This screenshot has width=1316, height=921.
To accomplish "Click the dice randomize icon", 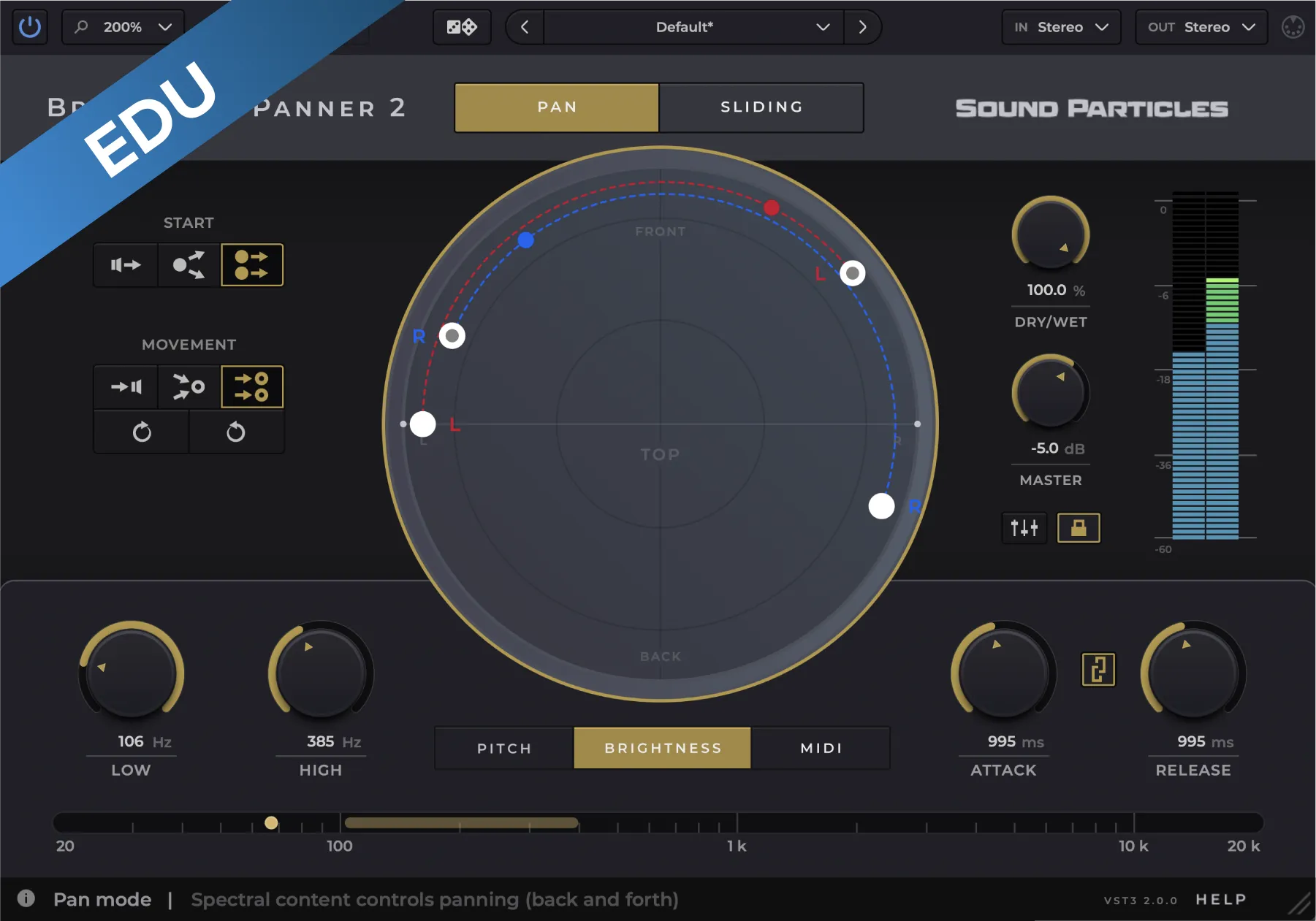I will pyautogui.click(x=462, y=27).
